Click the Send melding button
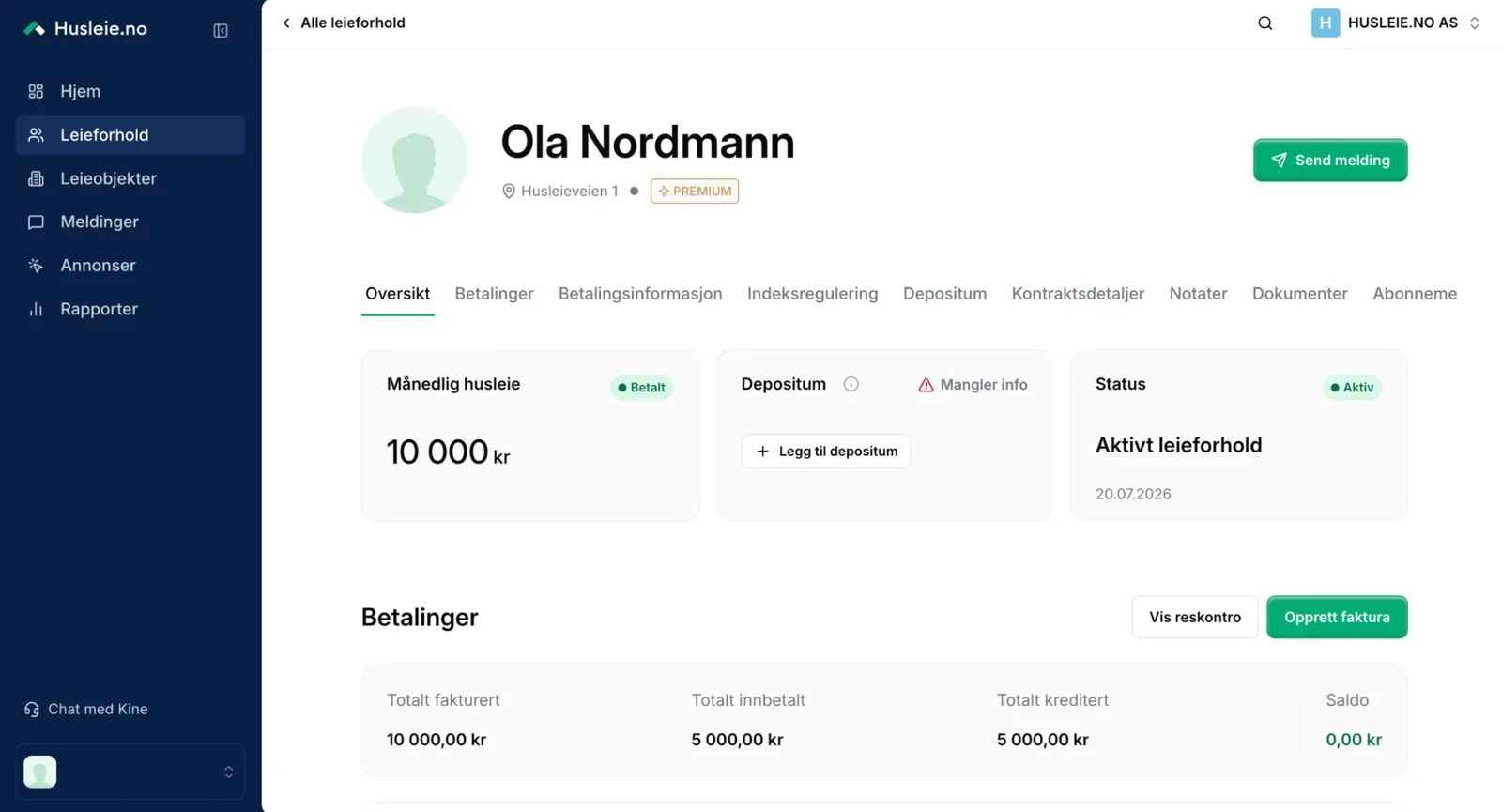Image resolution: width=1502 pixels, height=812 pixels. [x=1330, y=161]
